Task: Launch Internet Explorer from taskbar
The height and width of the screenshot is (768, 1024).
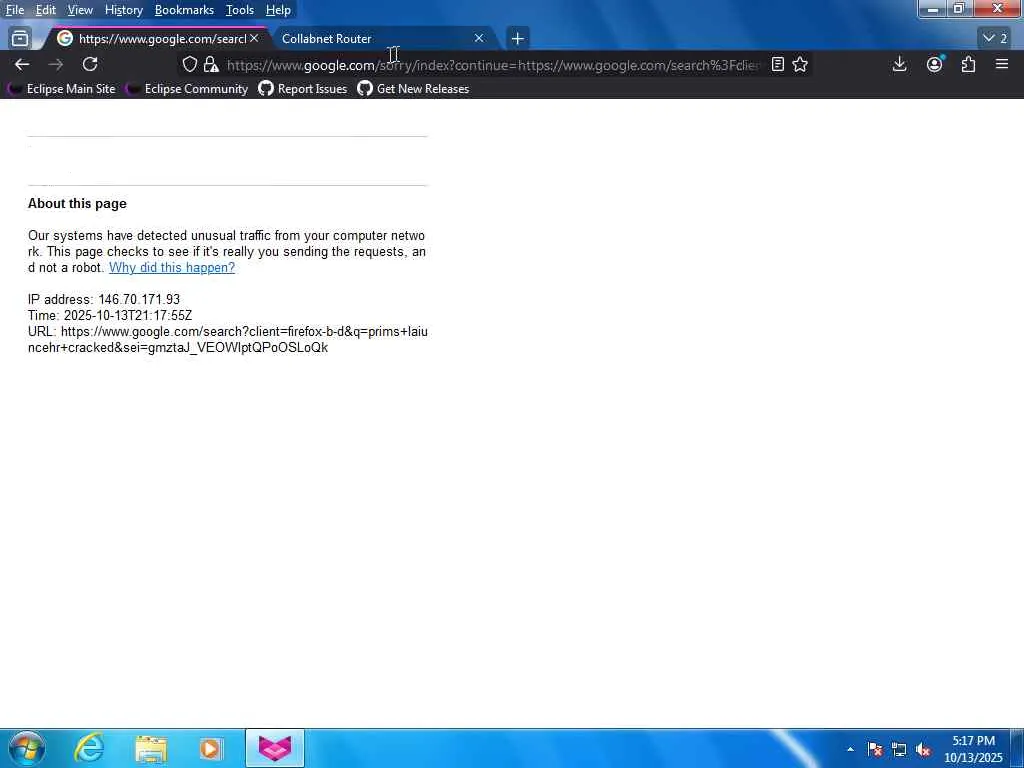Action: (89, 748)
